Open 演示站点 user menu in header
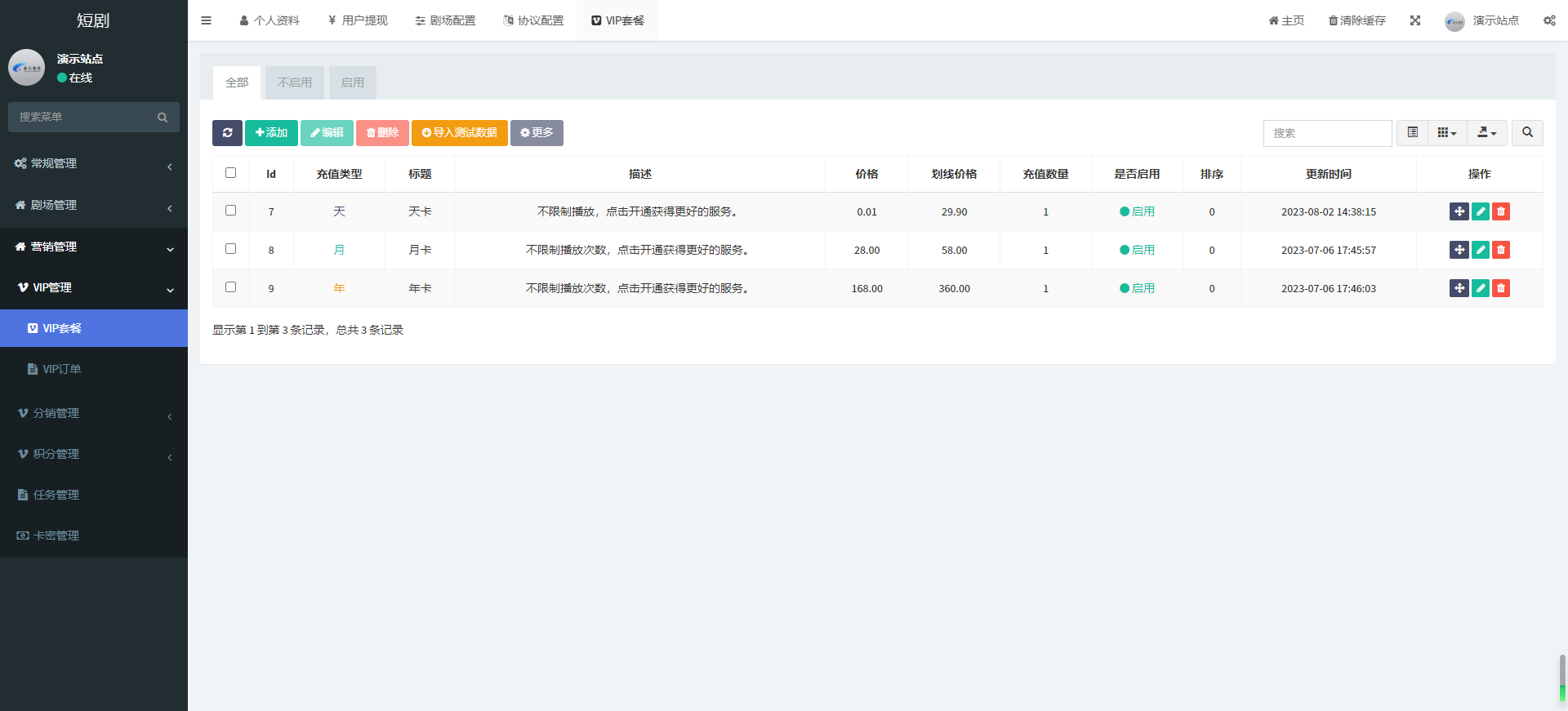This screenshot has height=711, width=1568. [1481, 20]
